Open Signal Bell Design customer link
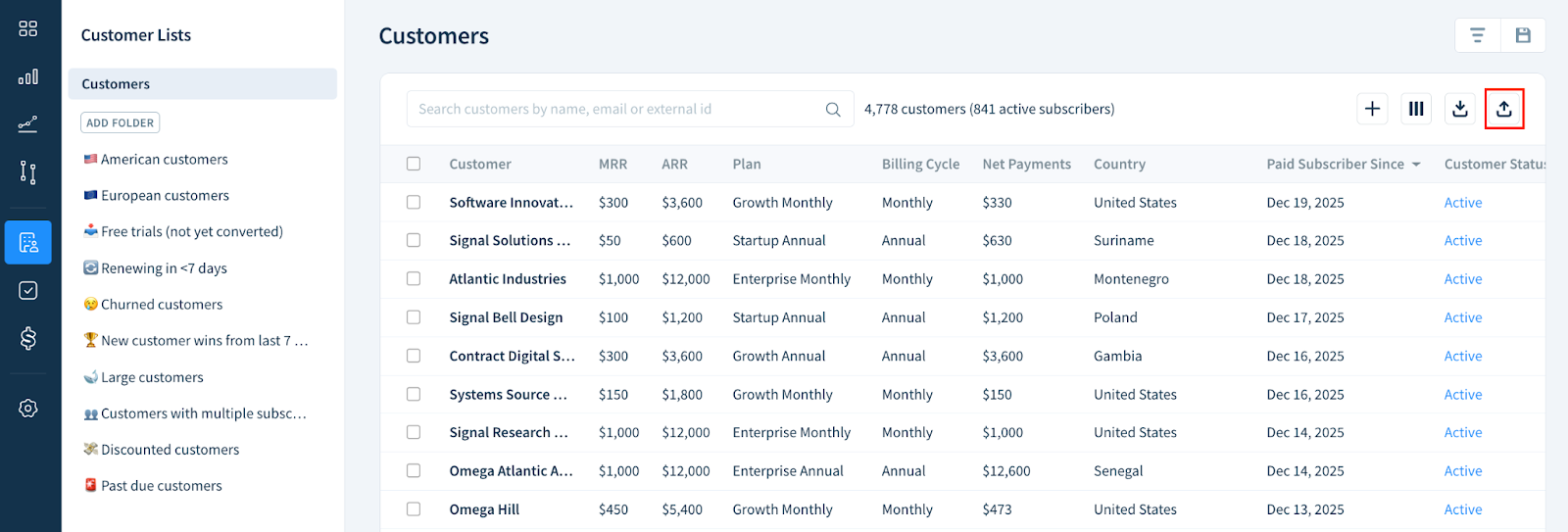Image resolution: width=1568 pixels, height=532 pixels. tap(506, 317)
